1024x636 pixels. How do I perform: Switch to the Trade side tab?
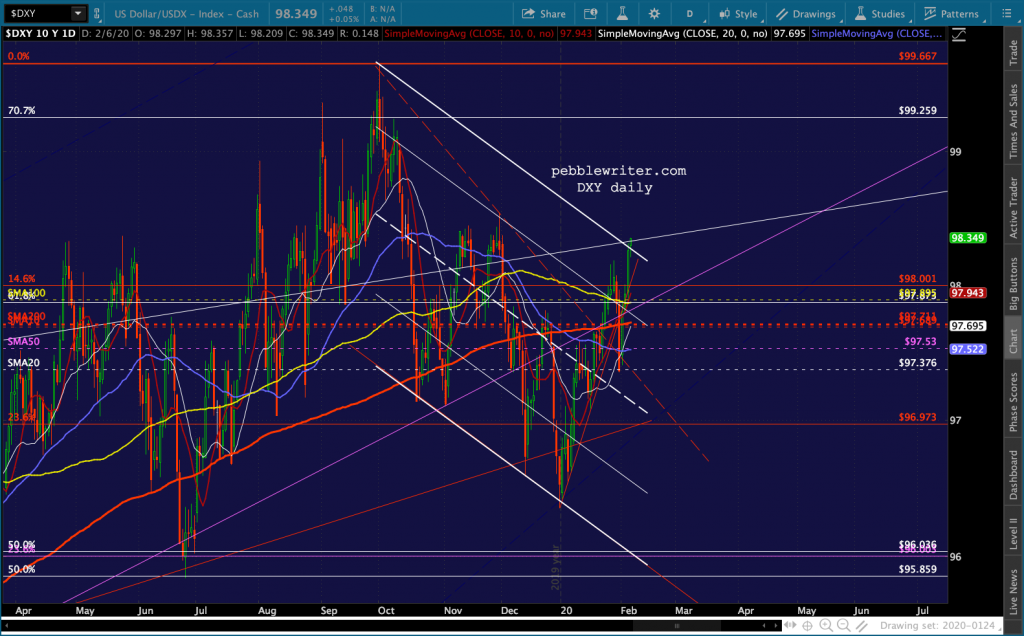(x=1014, y=52)
